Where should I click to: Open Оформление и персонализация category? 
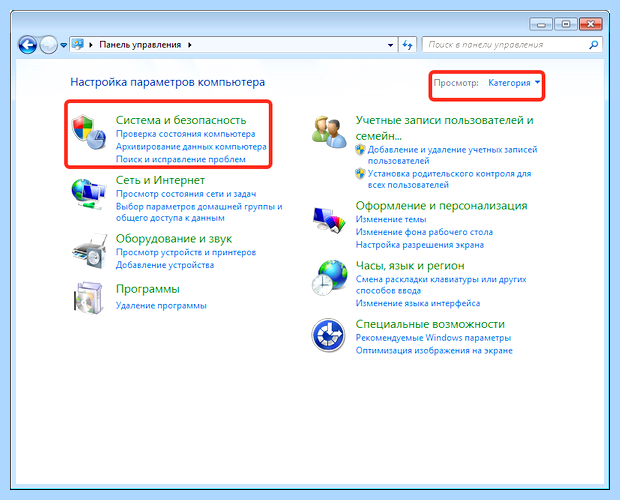point(441,206)
